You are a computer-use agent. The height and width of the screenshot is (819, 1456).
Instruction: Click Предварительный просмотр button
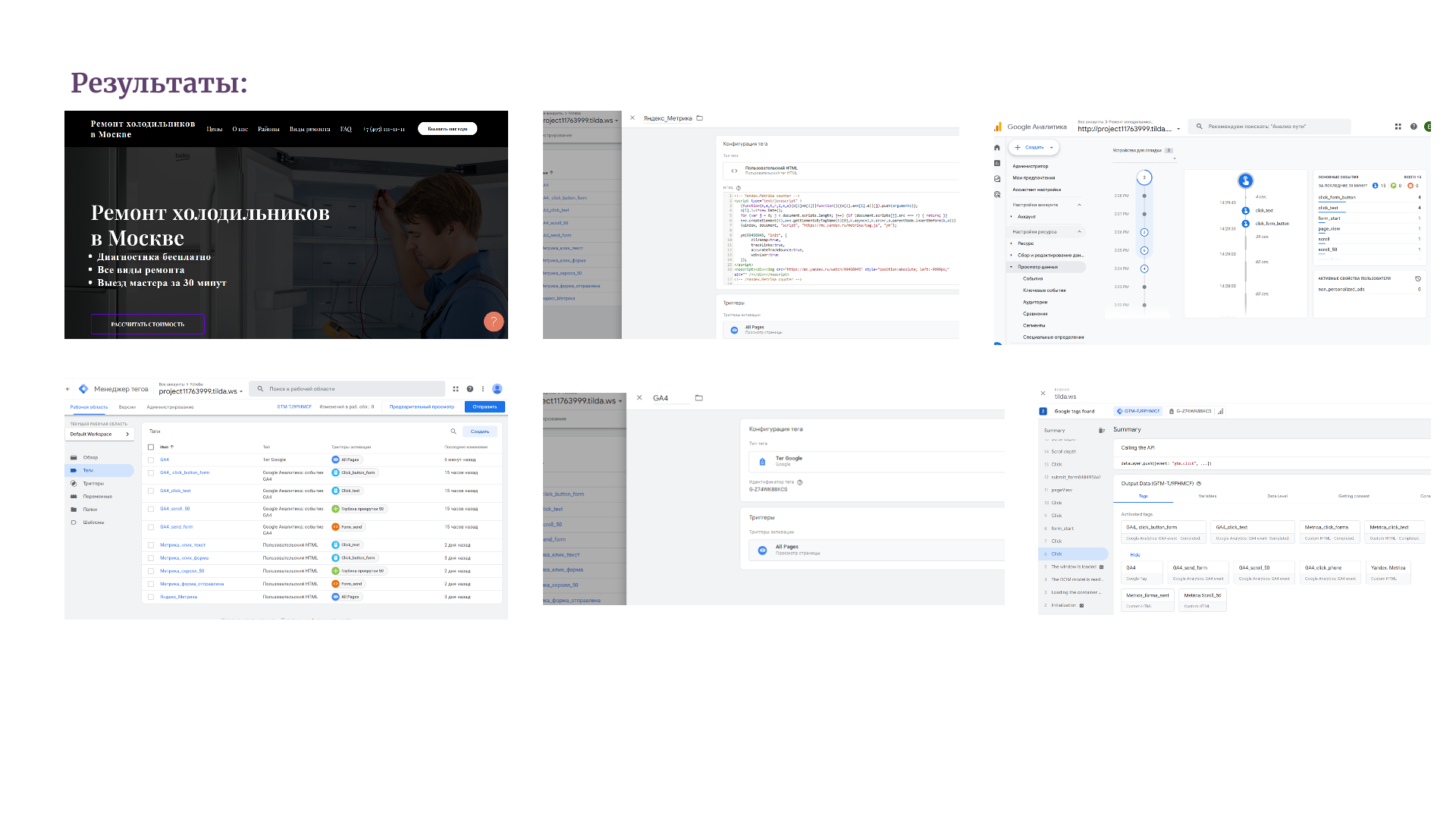tap(422, 407)
